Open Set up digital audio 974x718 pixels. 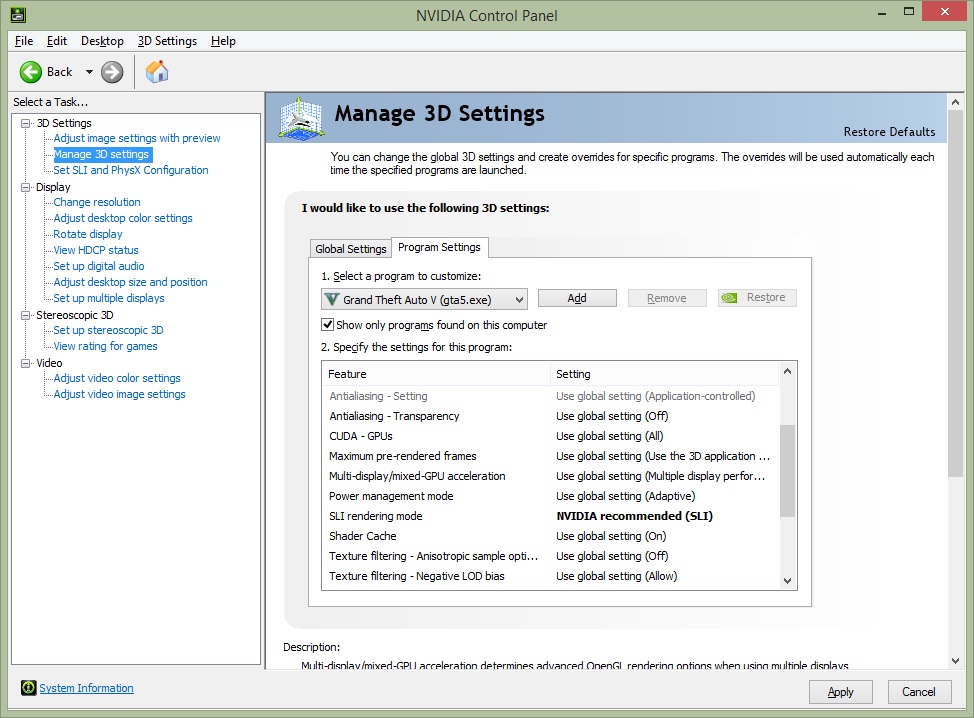tap(99, 266)
